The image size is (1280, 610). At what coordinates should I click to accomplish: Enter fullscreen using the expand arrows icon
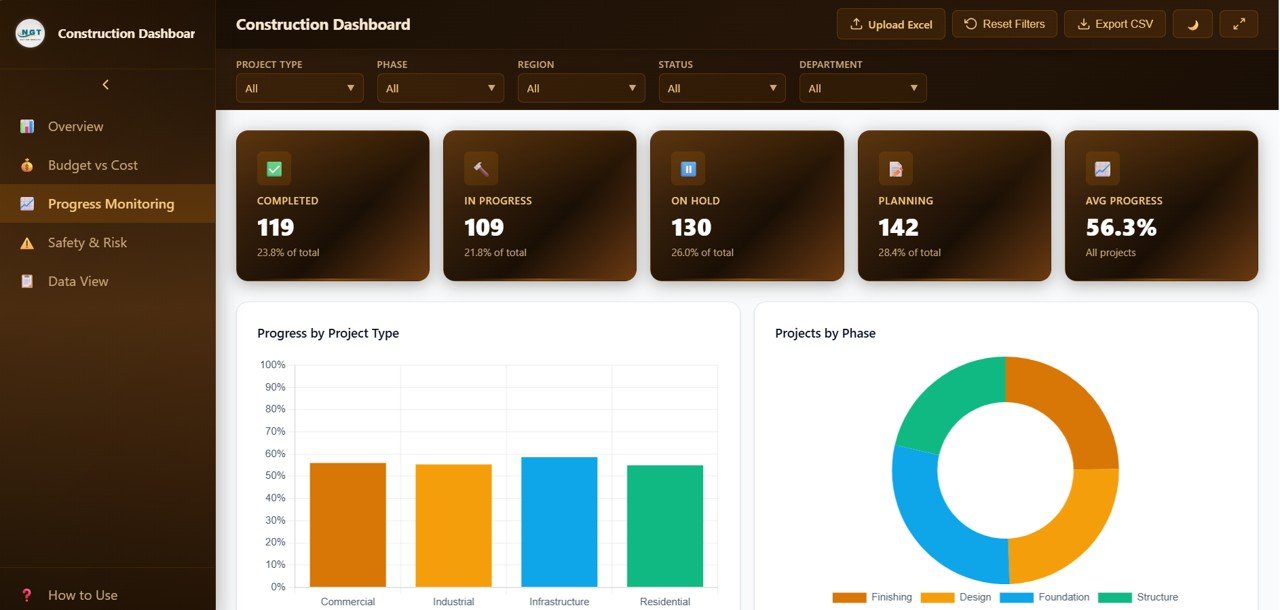1238,24
